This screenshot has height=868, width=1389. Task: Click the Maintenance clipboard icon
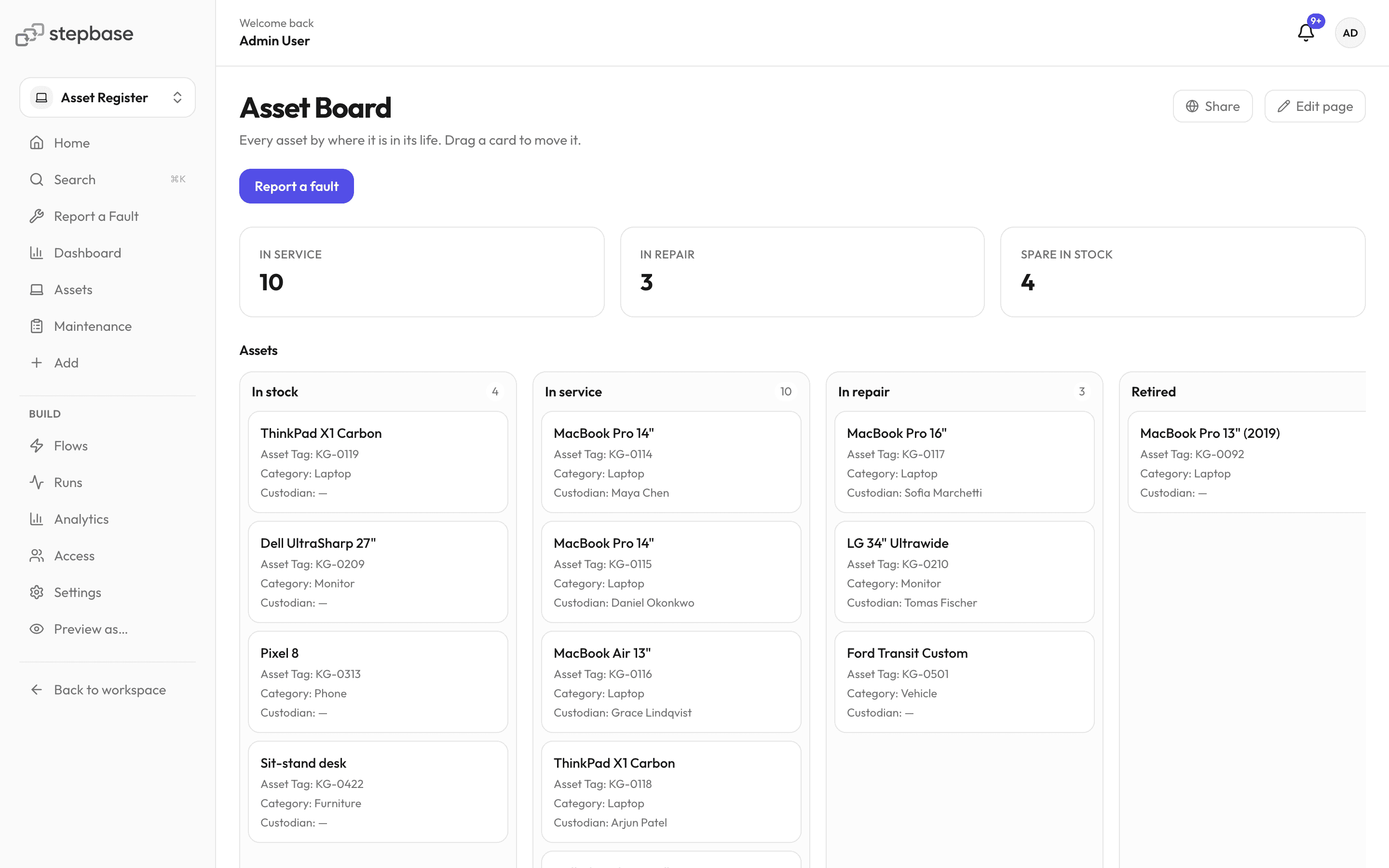pyautogui.click(x=37, y=326)
